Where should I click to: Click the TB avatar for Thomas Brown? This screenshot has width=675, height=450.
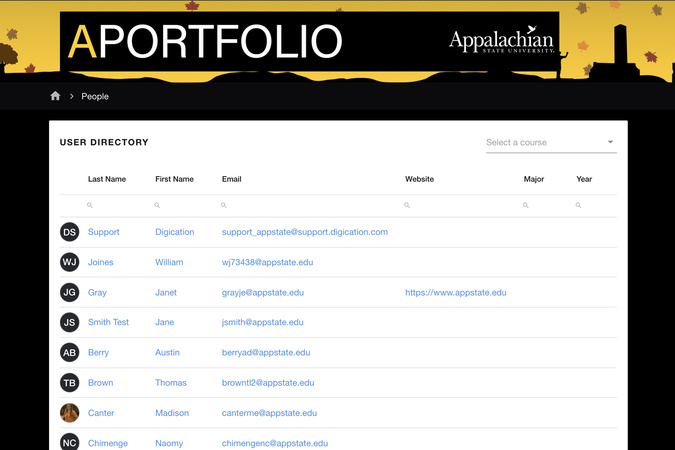pos(69,383)
